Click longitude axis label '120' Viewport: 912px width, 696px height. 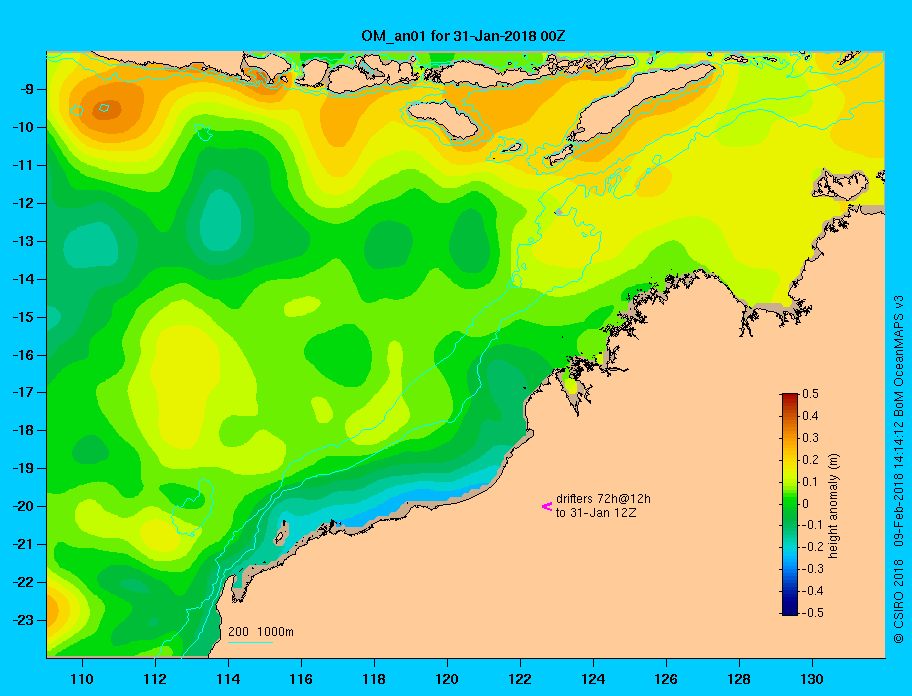(447, 679)
